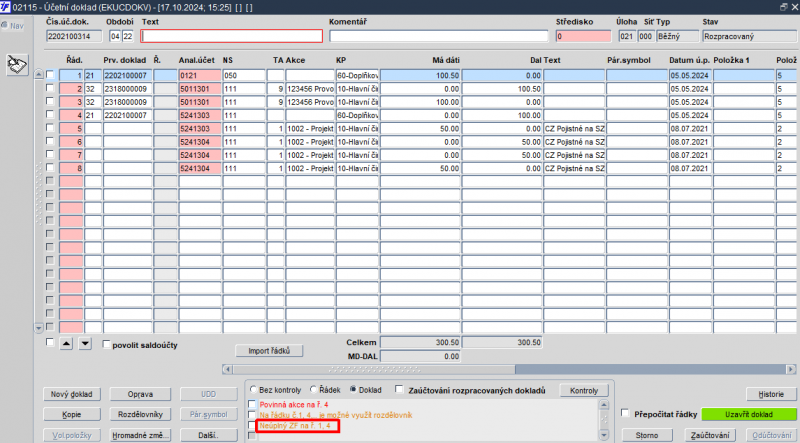Tick the select-all checkbox below the grid
Screen dimensions: 800x443
[50, 342]
